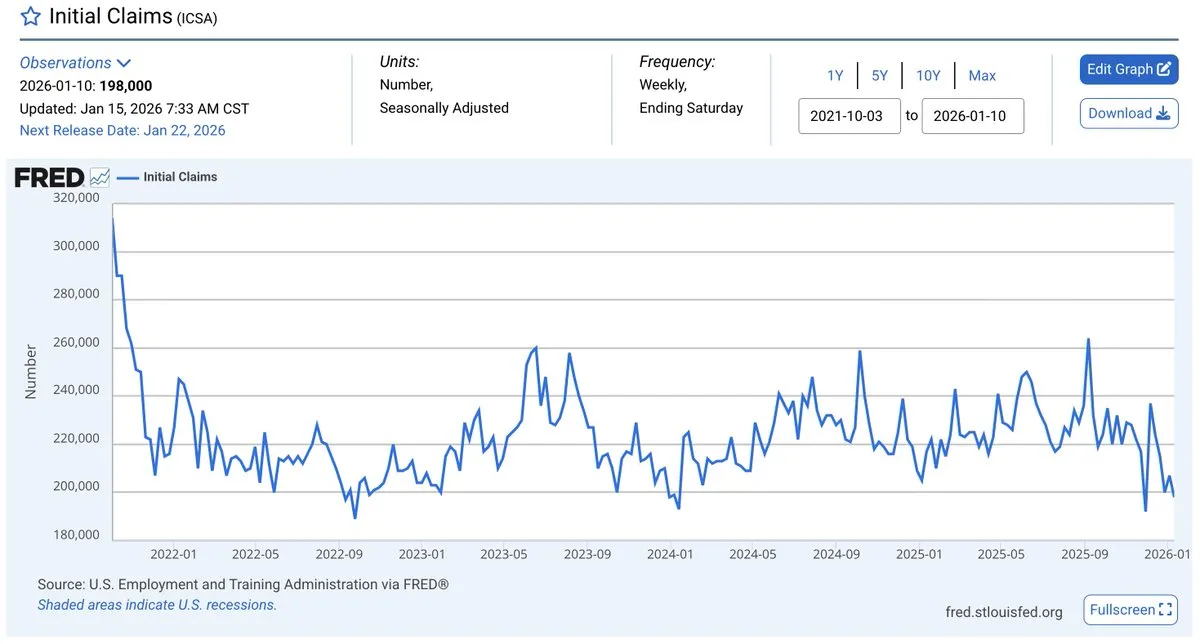Click the start date field 2021-10-03

click(x=849, y=116)
